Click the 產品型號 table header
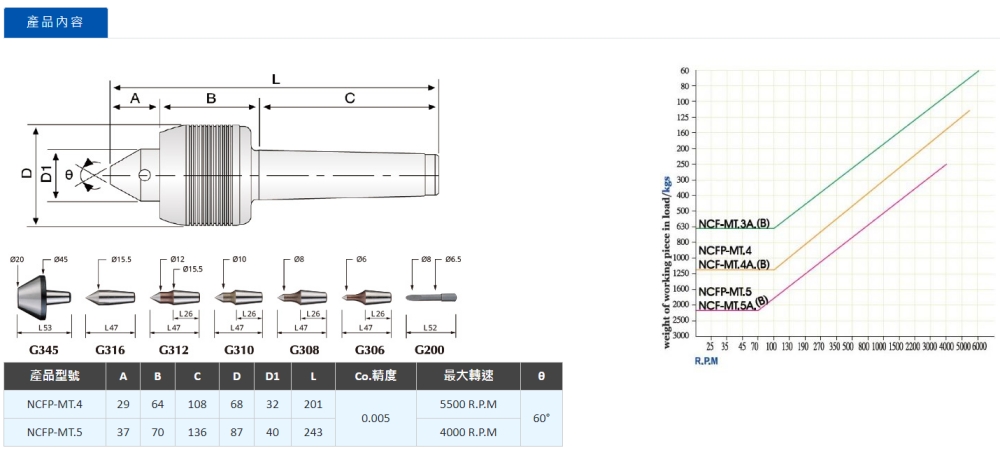The height and width of the screenshot is (455, 1000). pos(54,376)
